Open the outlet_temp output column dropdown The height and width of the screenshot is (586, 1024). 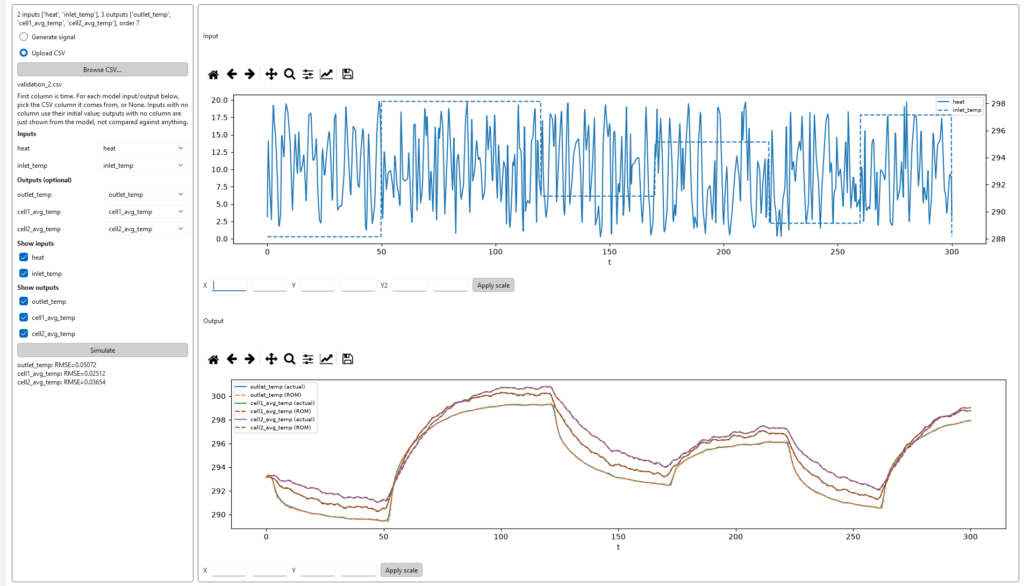[146, 195]
